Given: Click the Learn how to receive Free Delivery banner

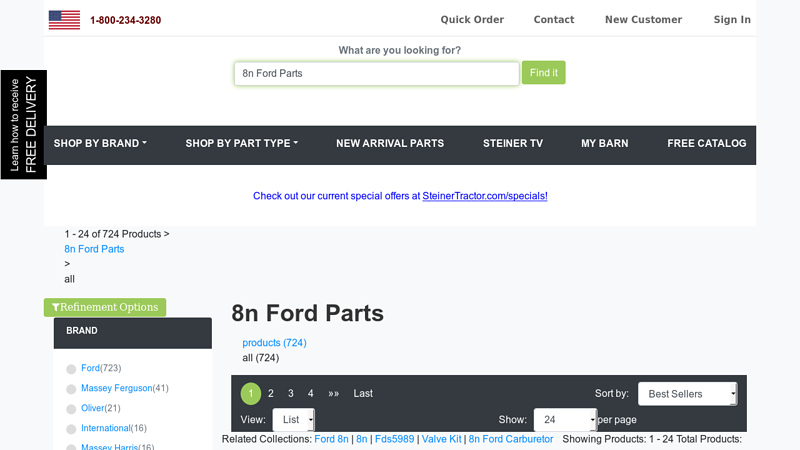Looking at the screenshot, I should tap(23, 124).
